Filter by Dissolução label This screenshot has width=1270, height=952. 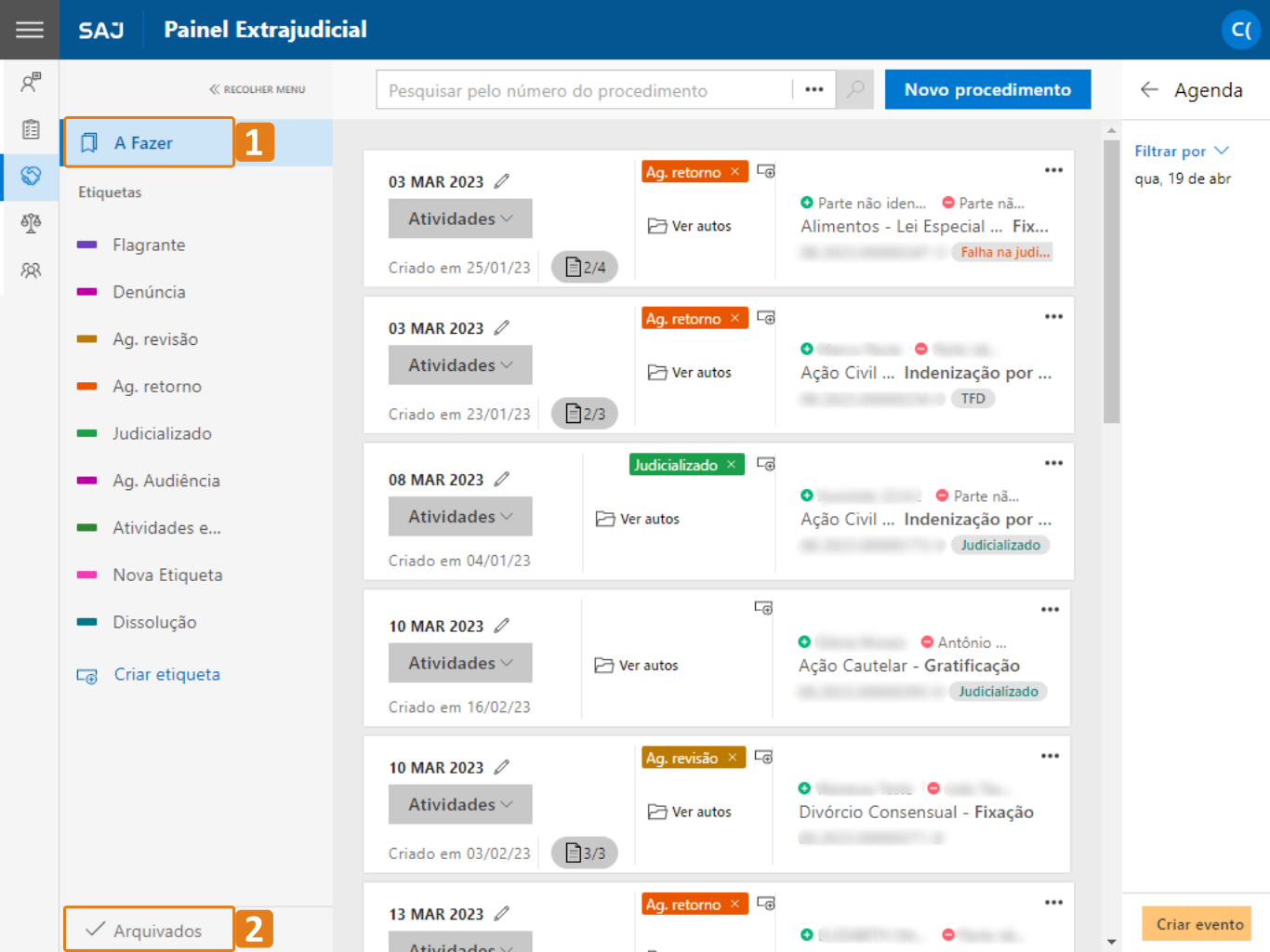pos(154,622)
